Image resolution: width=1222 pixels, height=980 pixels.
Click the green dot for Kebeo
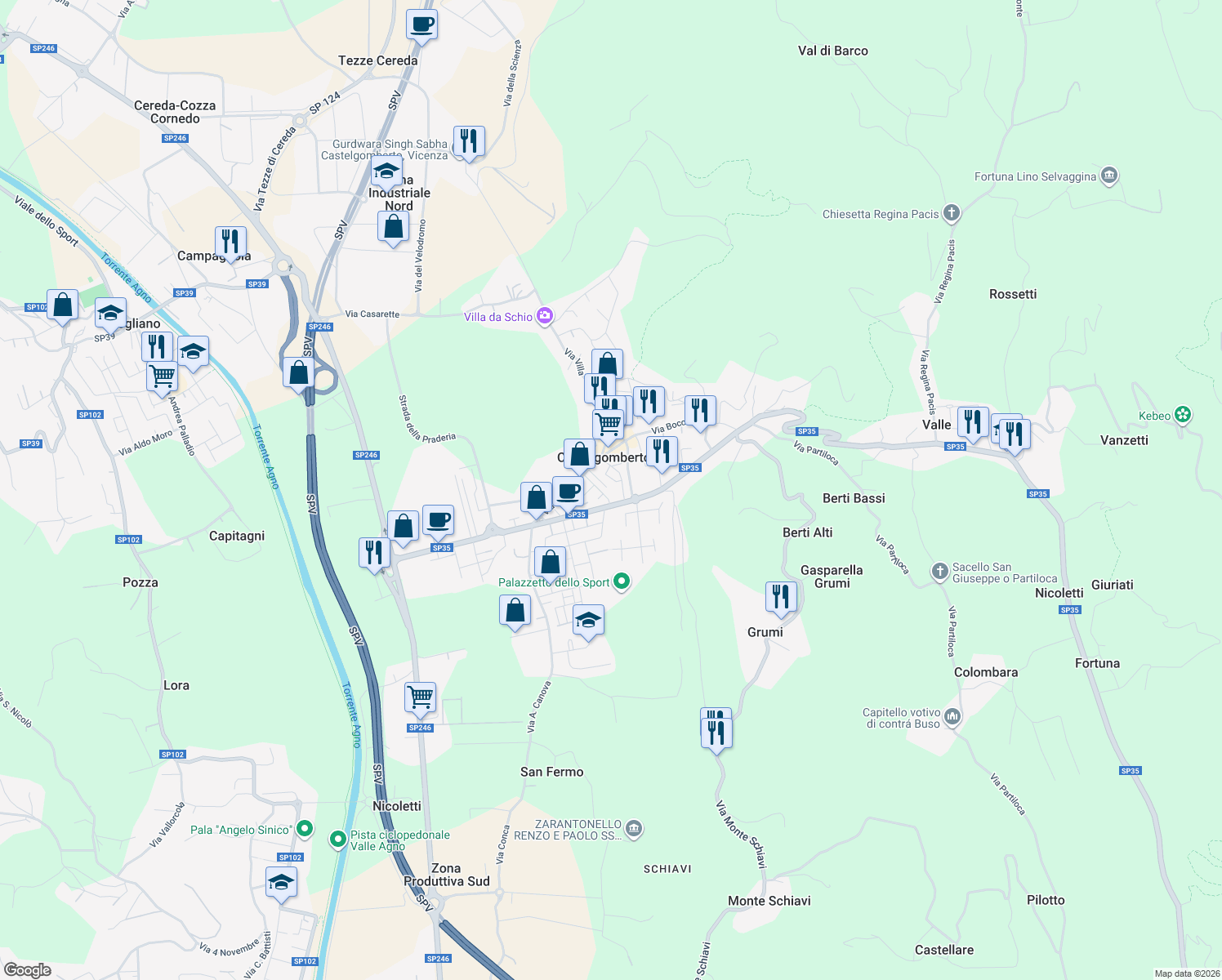point(1184,415)
